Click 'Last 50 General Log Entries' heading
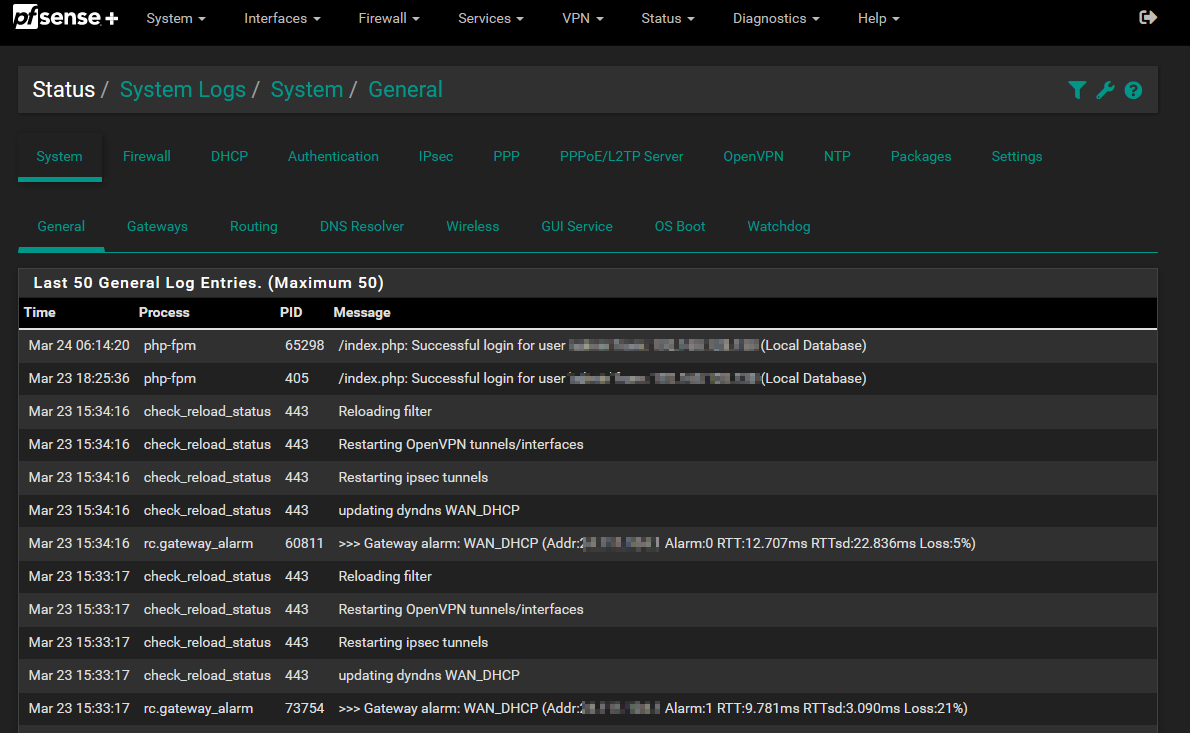The image size is (1190, 733). coord(209,283)
